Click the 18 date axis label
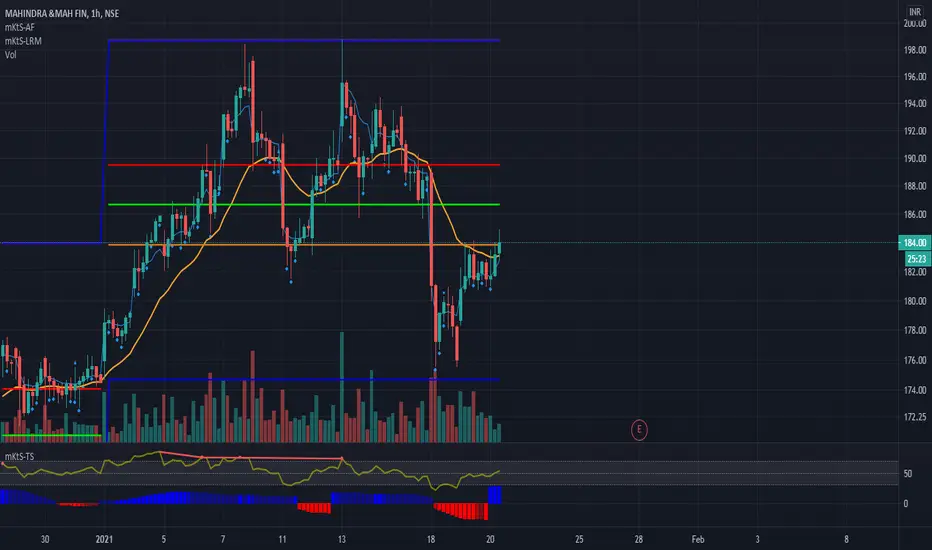 click(x=431, y=539)
